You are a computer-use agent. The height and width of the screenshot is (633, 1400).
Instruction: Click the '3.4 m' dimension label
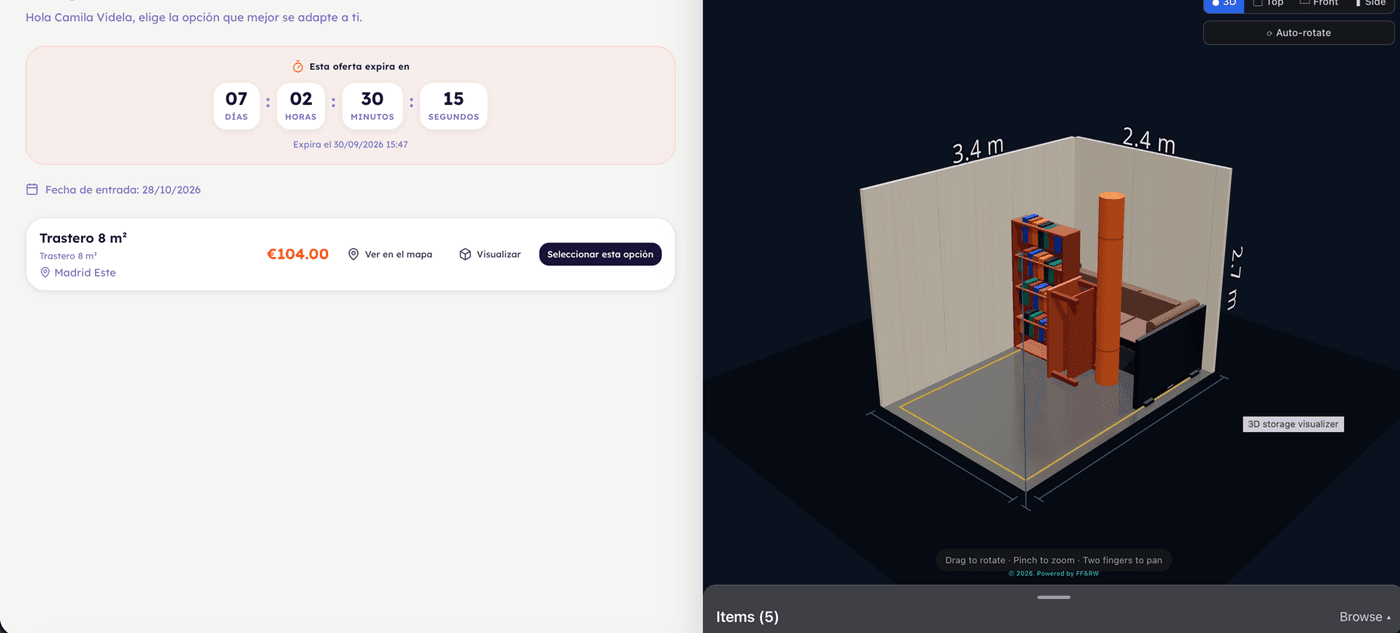[978, 150]
